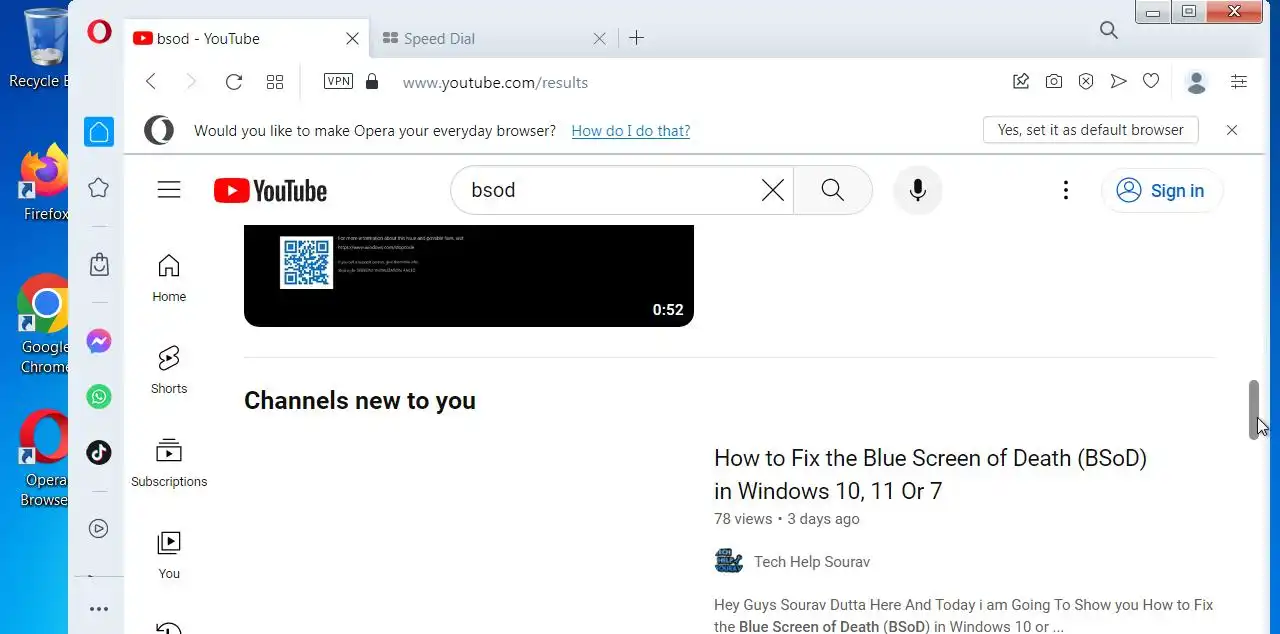Click the Sign in button
Screen dimensions: 1280x634
[1161, 190]
